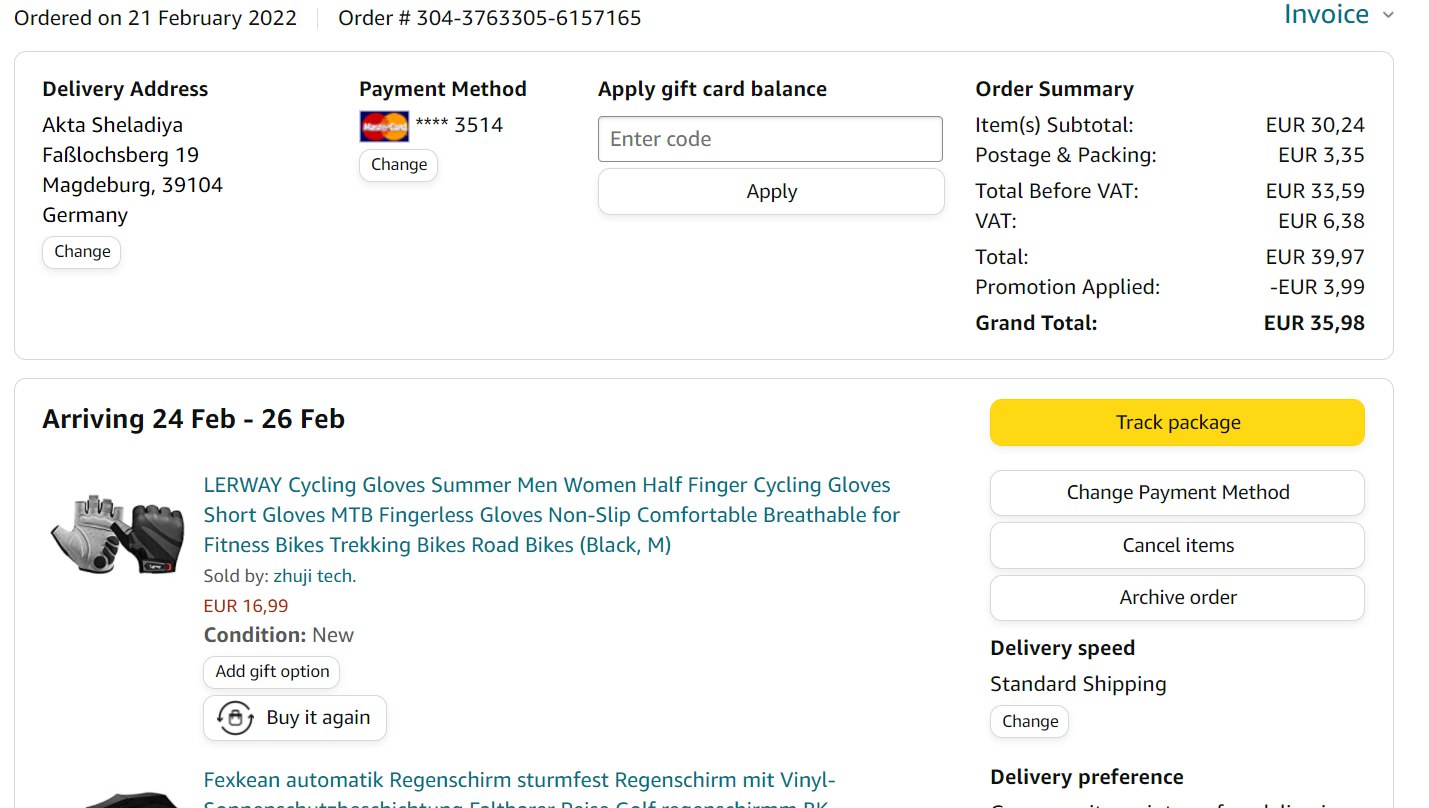
Task: Change the Standard Shipping delivery speed
Action: tap(1029, 721)
